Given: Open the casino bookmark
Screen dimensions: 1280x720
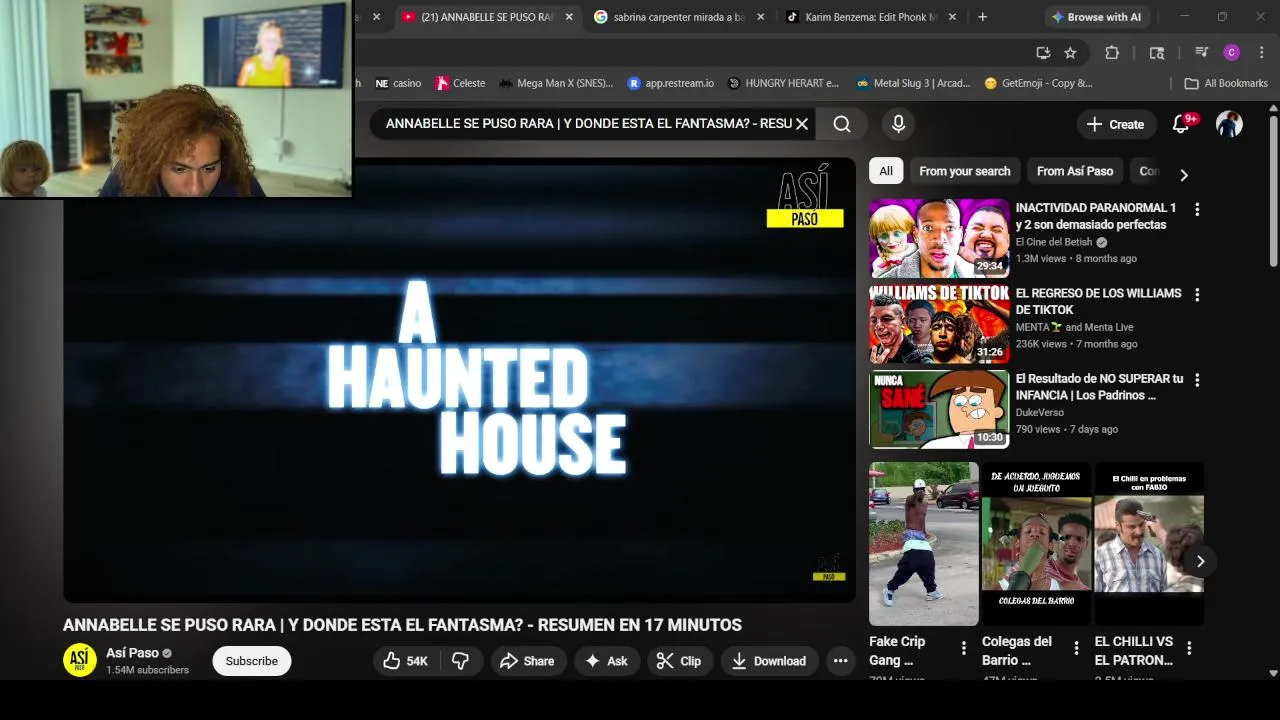Looking at the screenshot, I should click(398, 83).
